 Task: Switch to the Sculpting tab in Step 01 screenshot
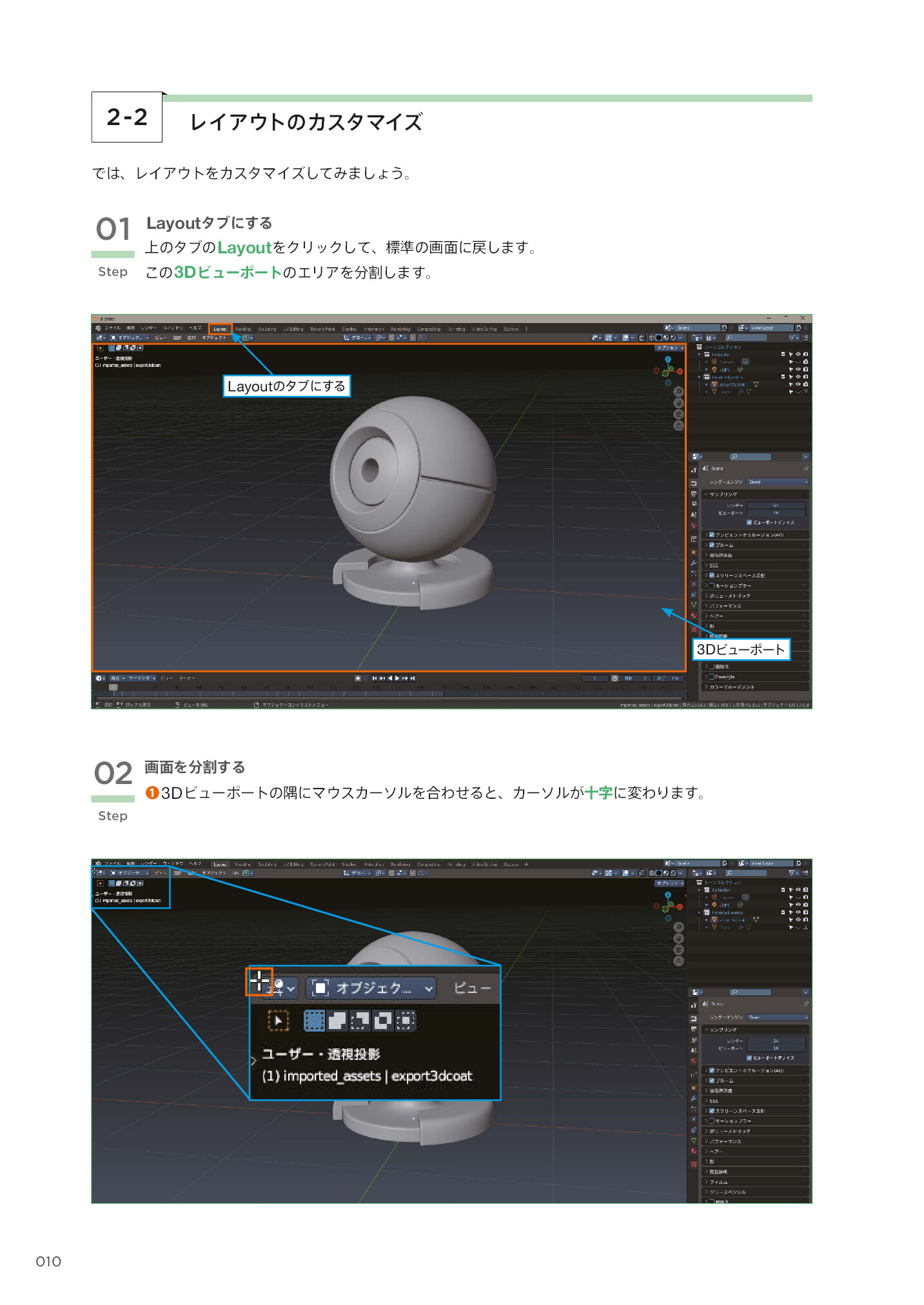tap(267, 329)
